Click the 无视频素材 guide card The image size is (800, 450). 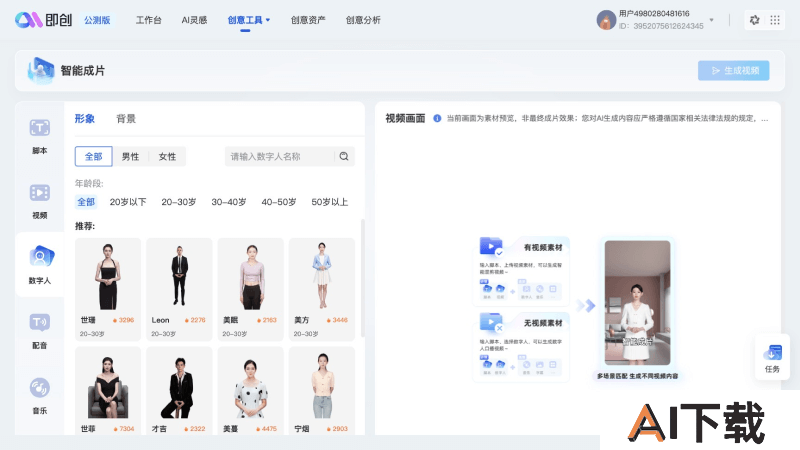click(521, 347)
